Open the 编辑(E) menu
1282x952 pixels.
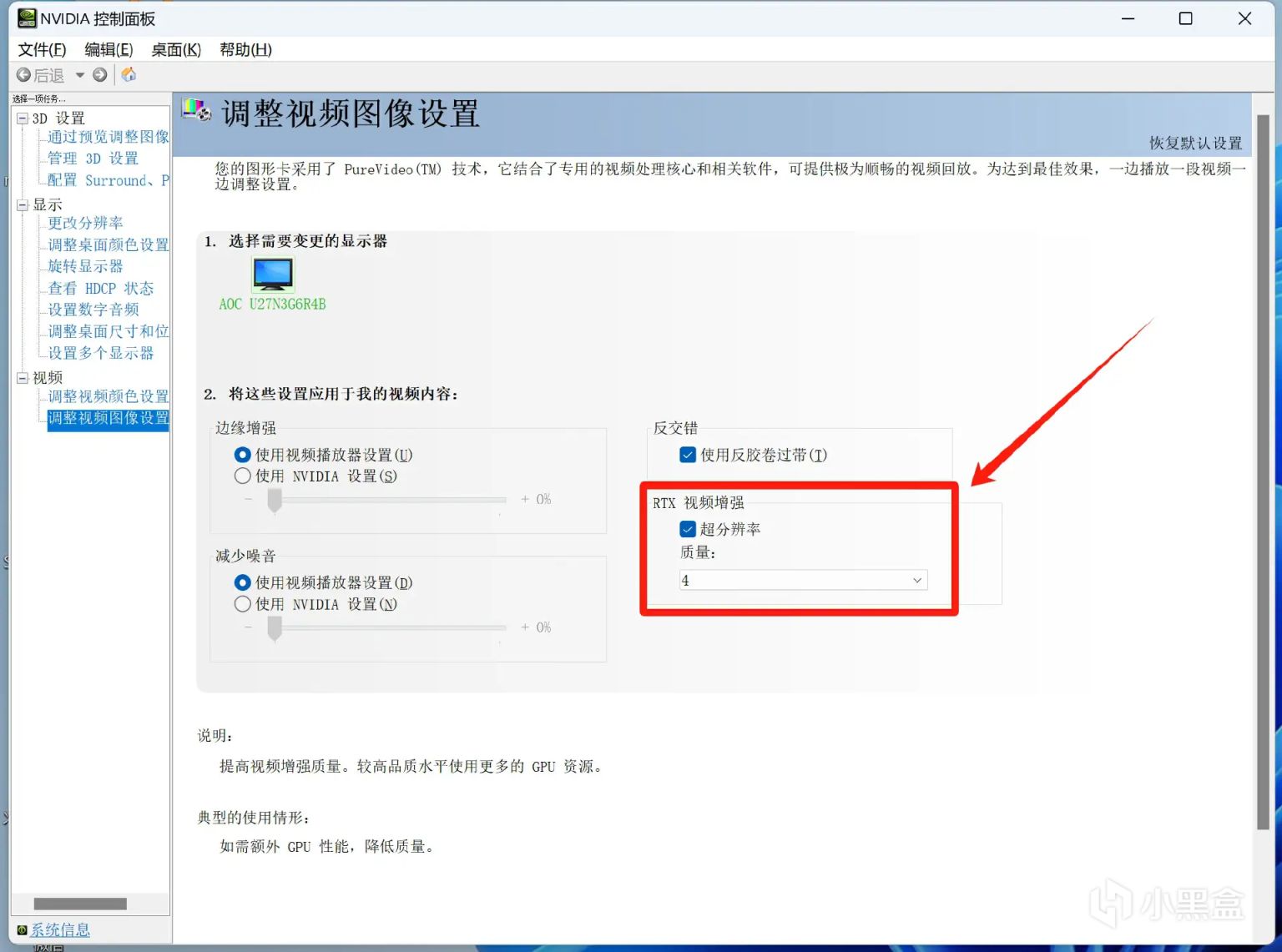(x=109, y=50)
